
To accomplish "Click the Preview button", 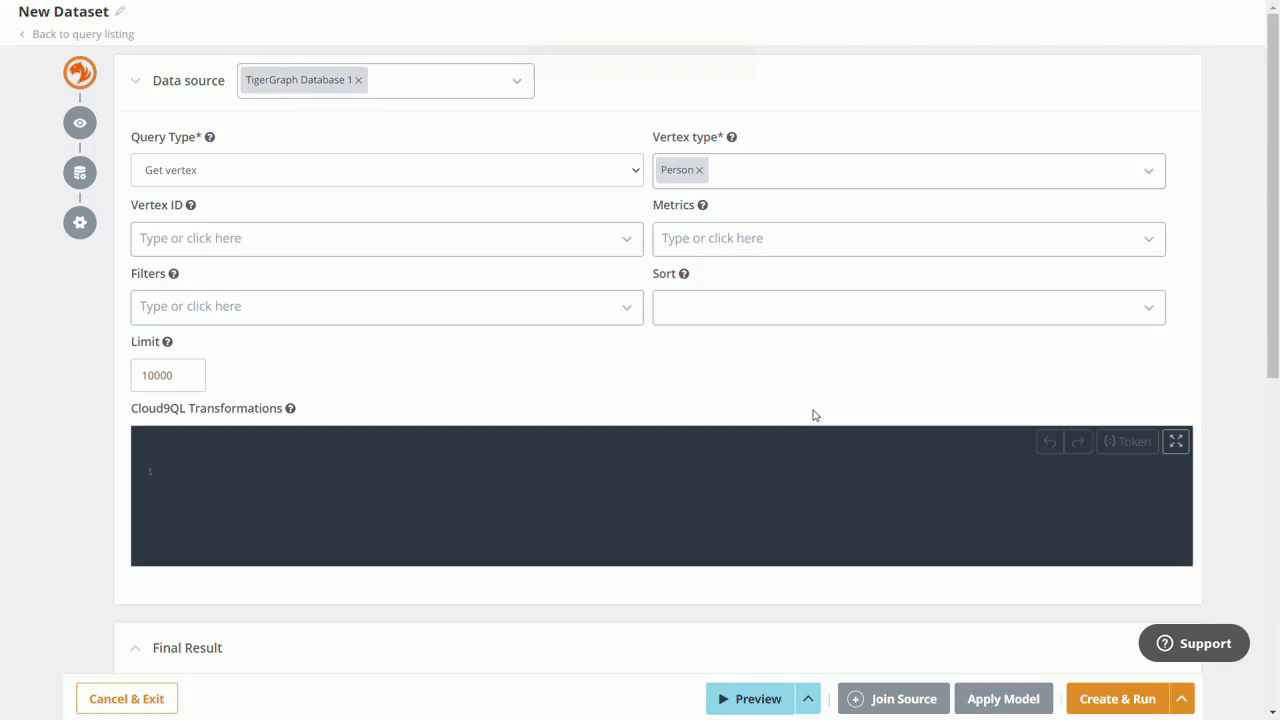I will [750, 699].
